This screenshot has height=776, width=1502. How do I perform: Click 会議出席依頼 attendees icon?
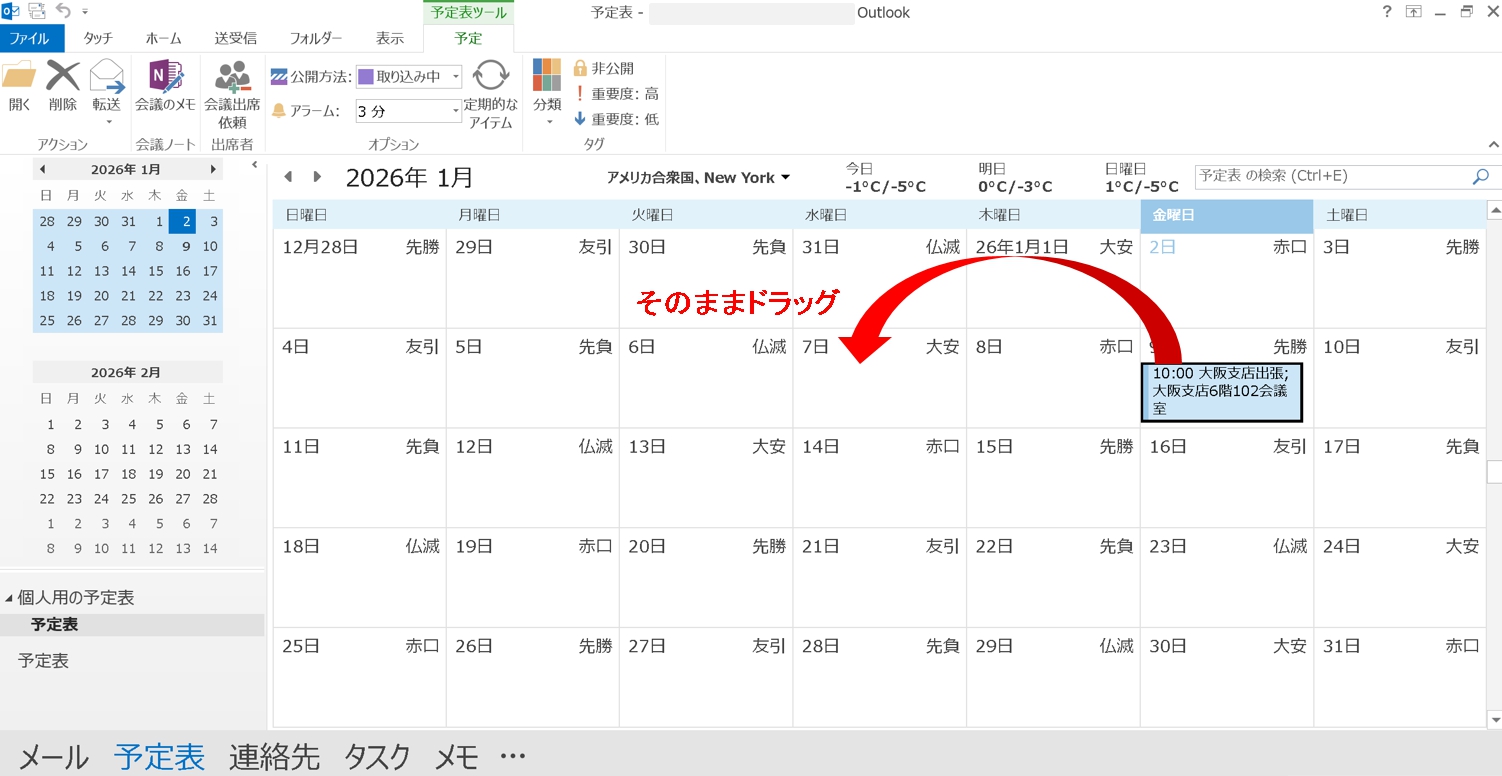click(232, 78)
